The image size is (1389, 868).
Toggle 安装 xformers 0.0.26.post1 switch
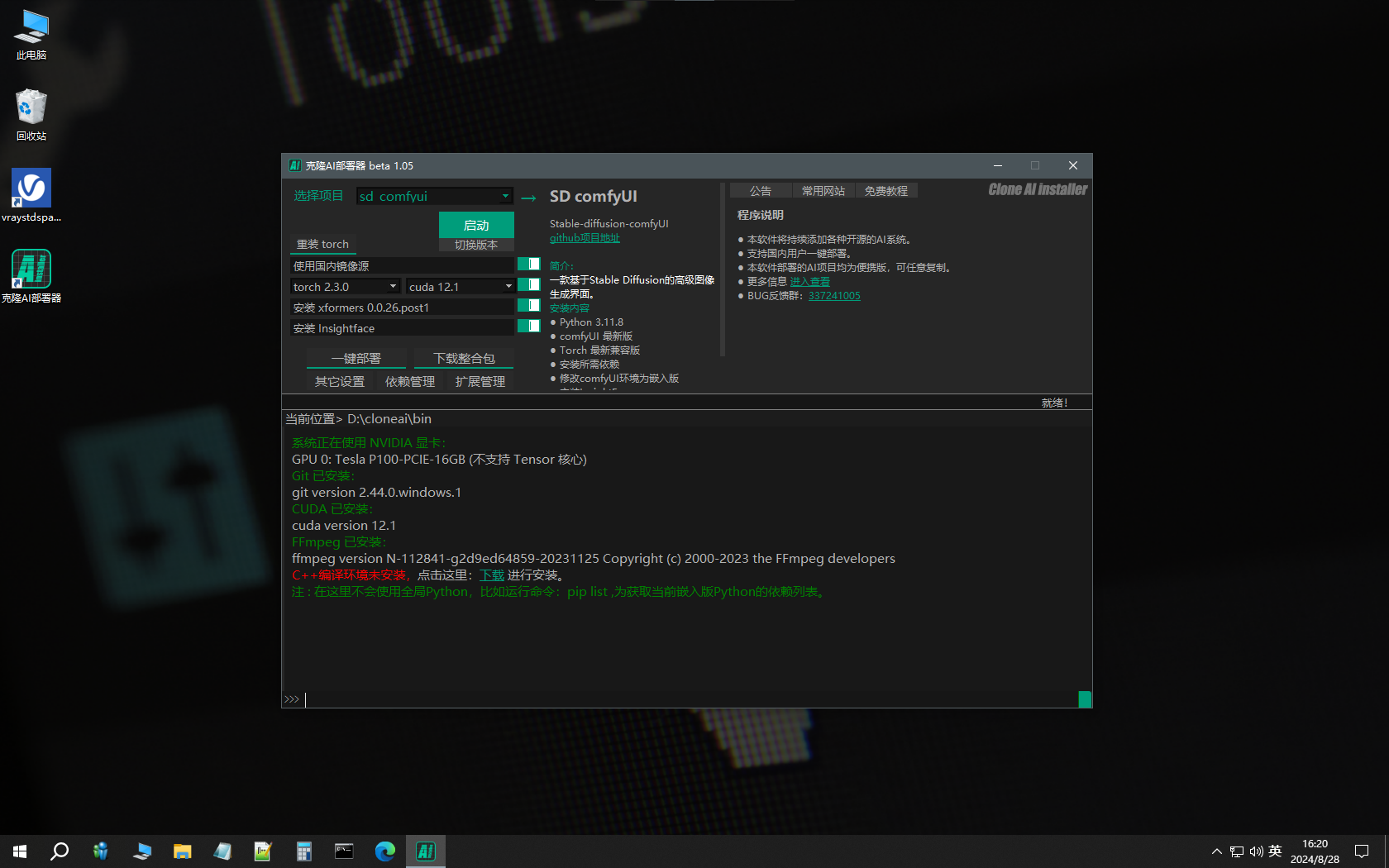click(528, 305)
